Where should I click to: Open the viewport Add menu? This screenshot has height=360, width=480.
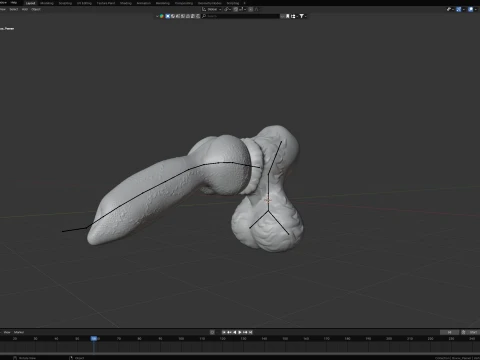pos(25,9)
